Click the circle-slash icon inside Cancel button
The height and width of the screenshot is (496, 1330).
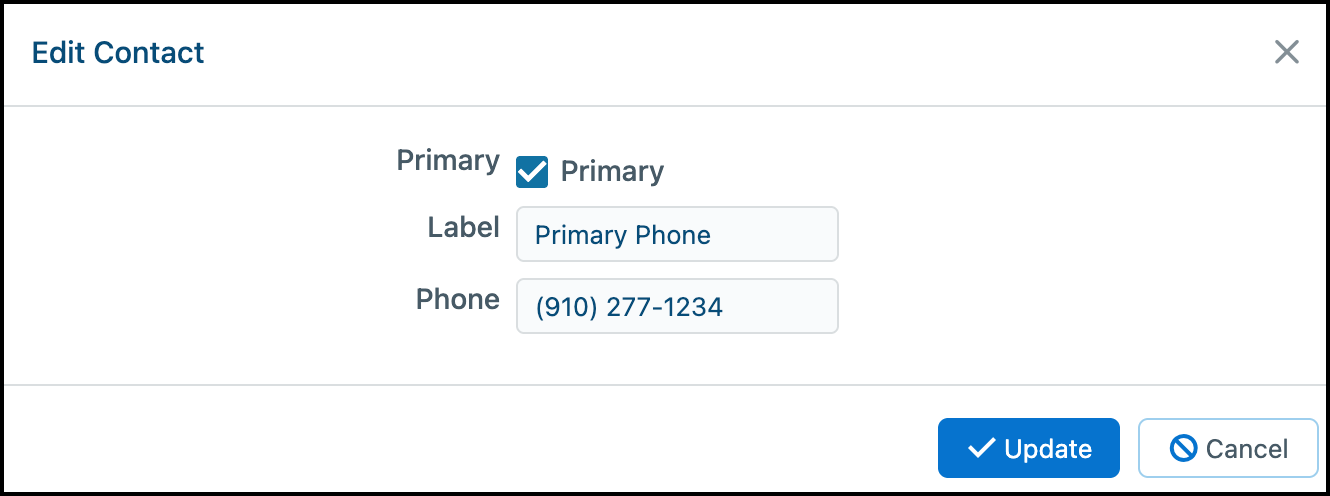pos(1183,448)
